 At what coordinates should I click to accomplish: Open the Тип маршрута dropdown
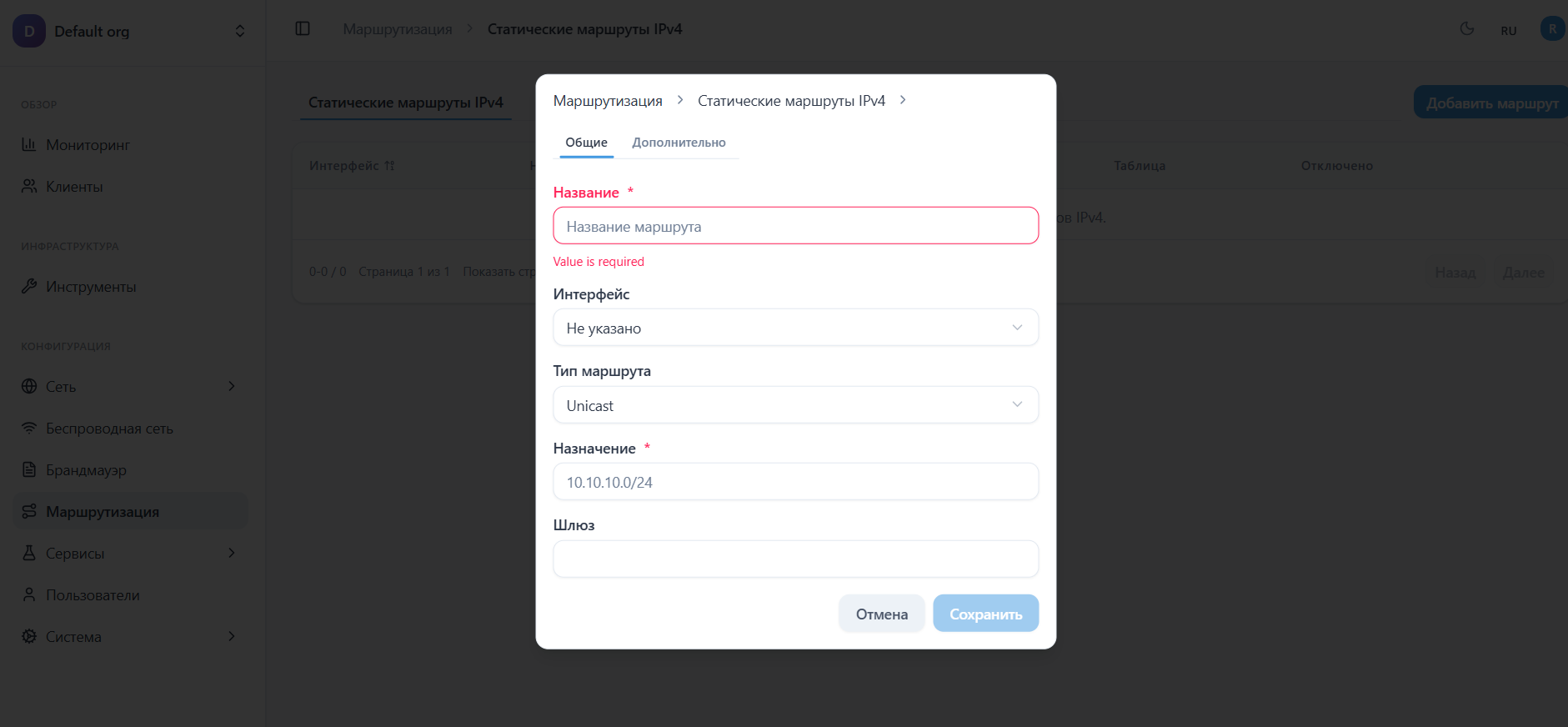795,404
